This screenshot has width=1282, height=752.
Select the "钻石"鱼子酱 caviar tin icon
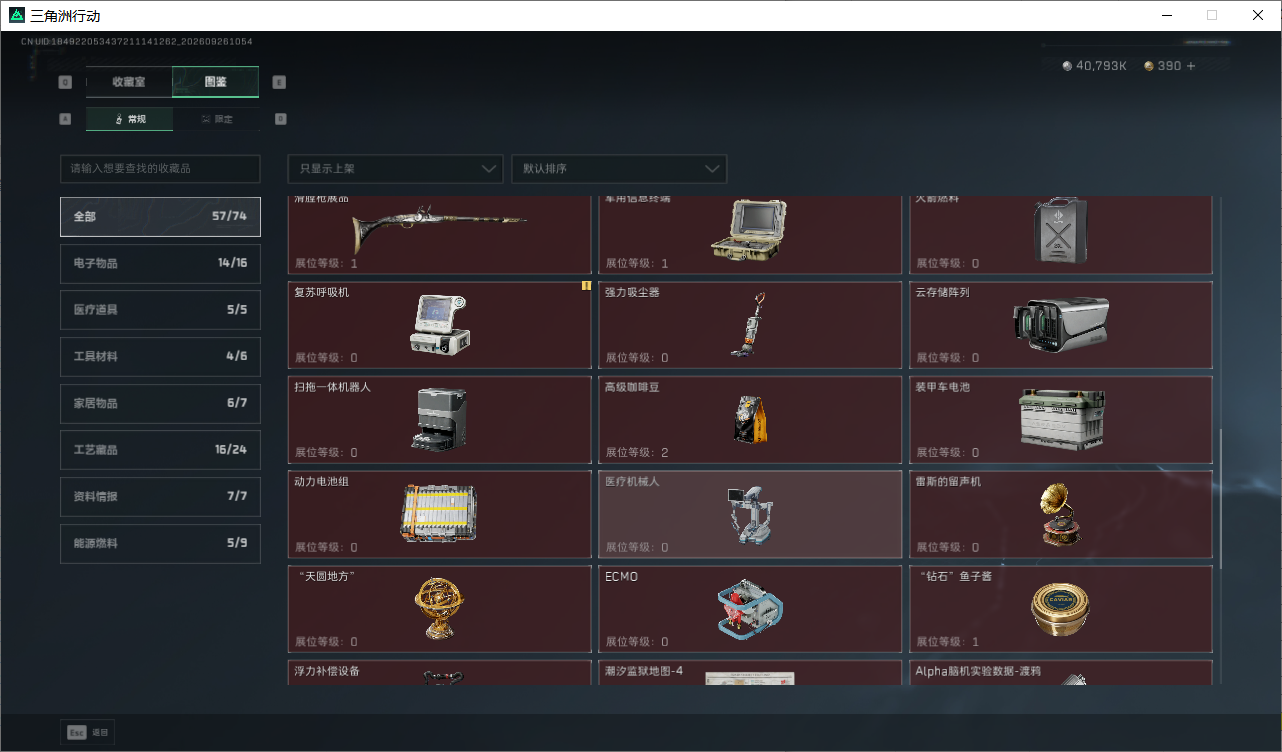coord(1060,608)
